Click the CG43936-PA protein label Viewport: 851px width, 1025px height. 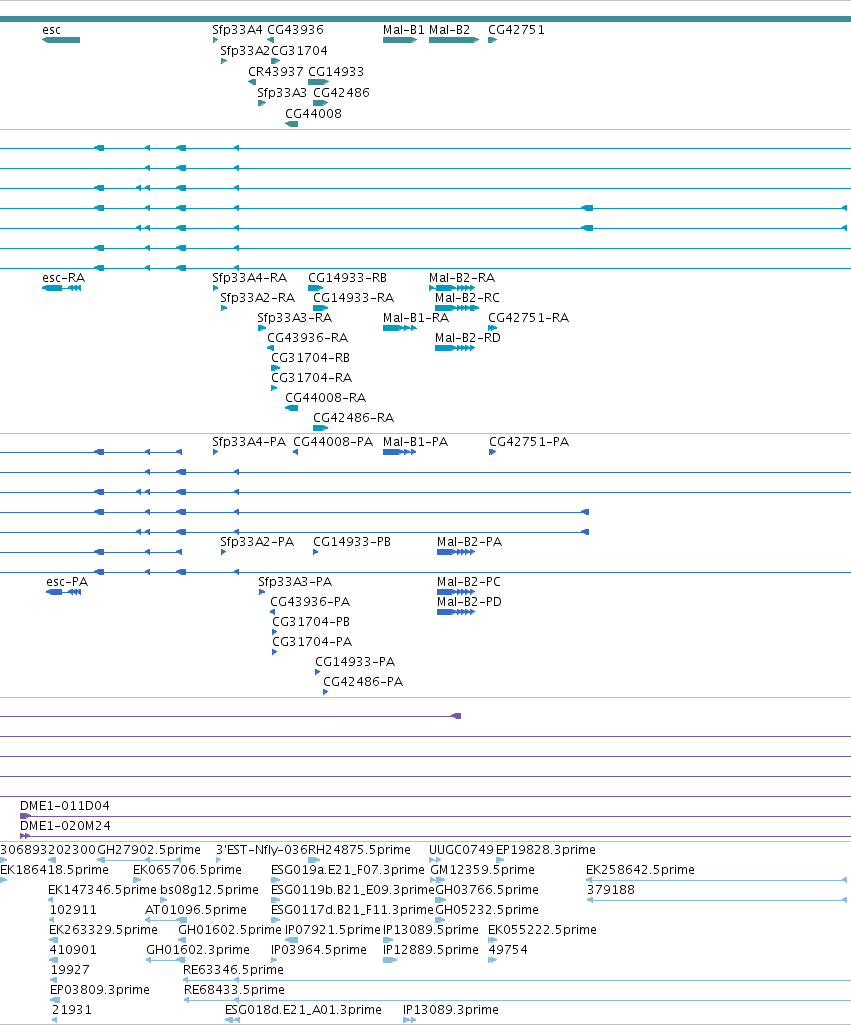[x=310, y=601]
